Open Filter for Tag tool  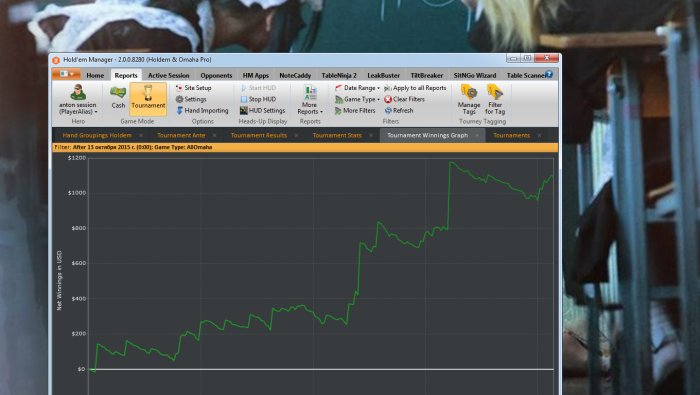495,99
